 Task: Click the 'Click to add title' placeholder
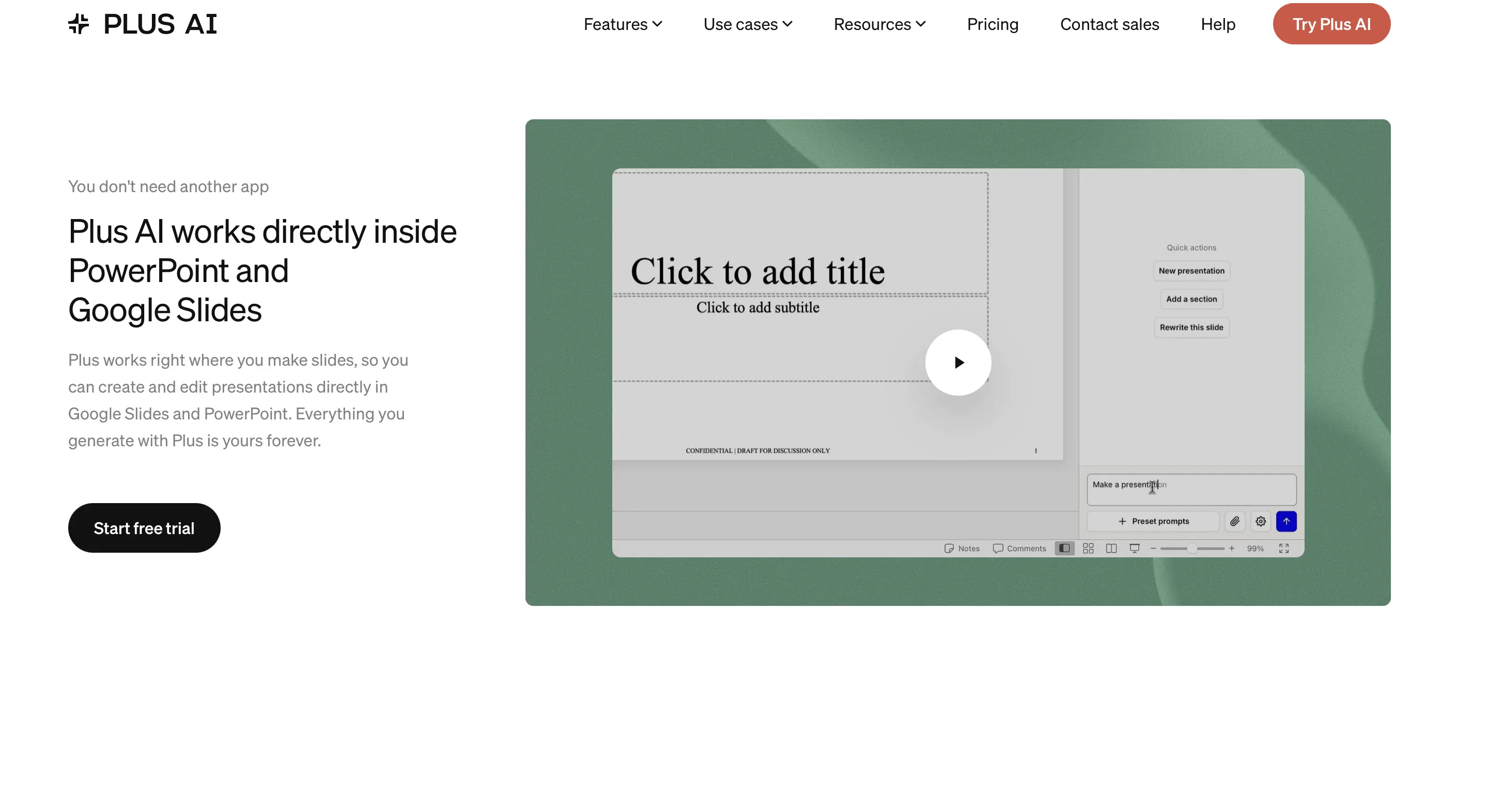[x=757, y=271]
